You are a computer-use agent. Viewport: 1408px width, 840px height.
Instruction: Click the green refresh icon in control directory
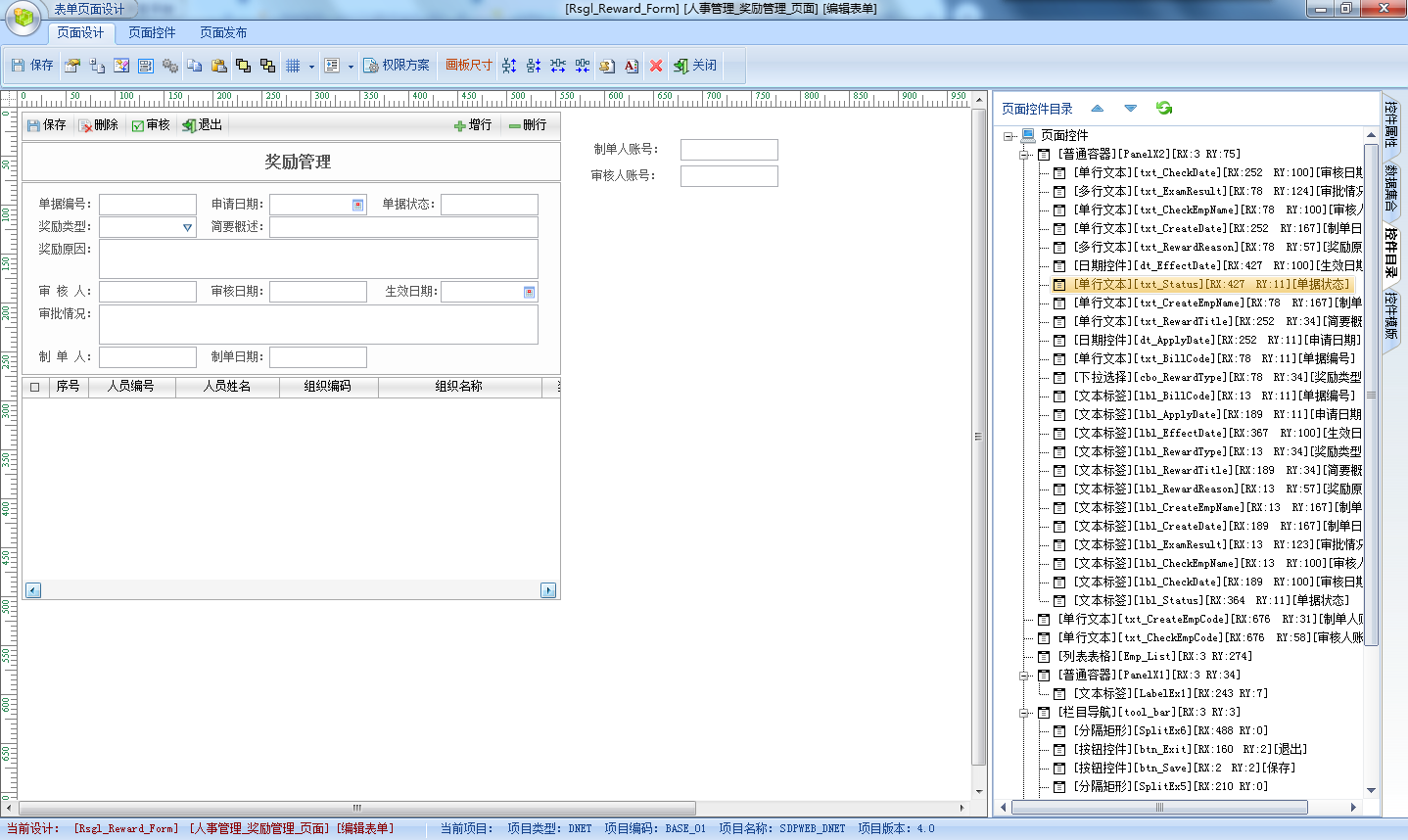tap(1164, 108)
